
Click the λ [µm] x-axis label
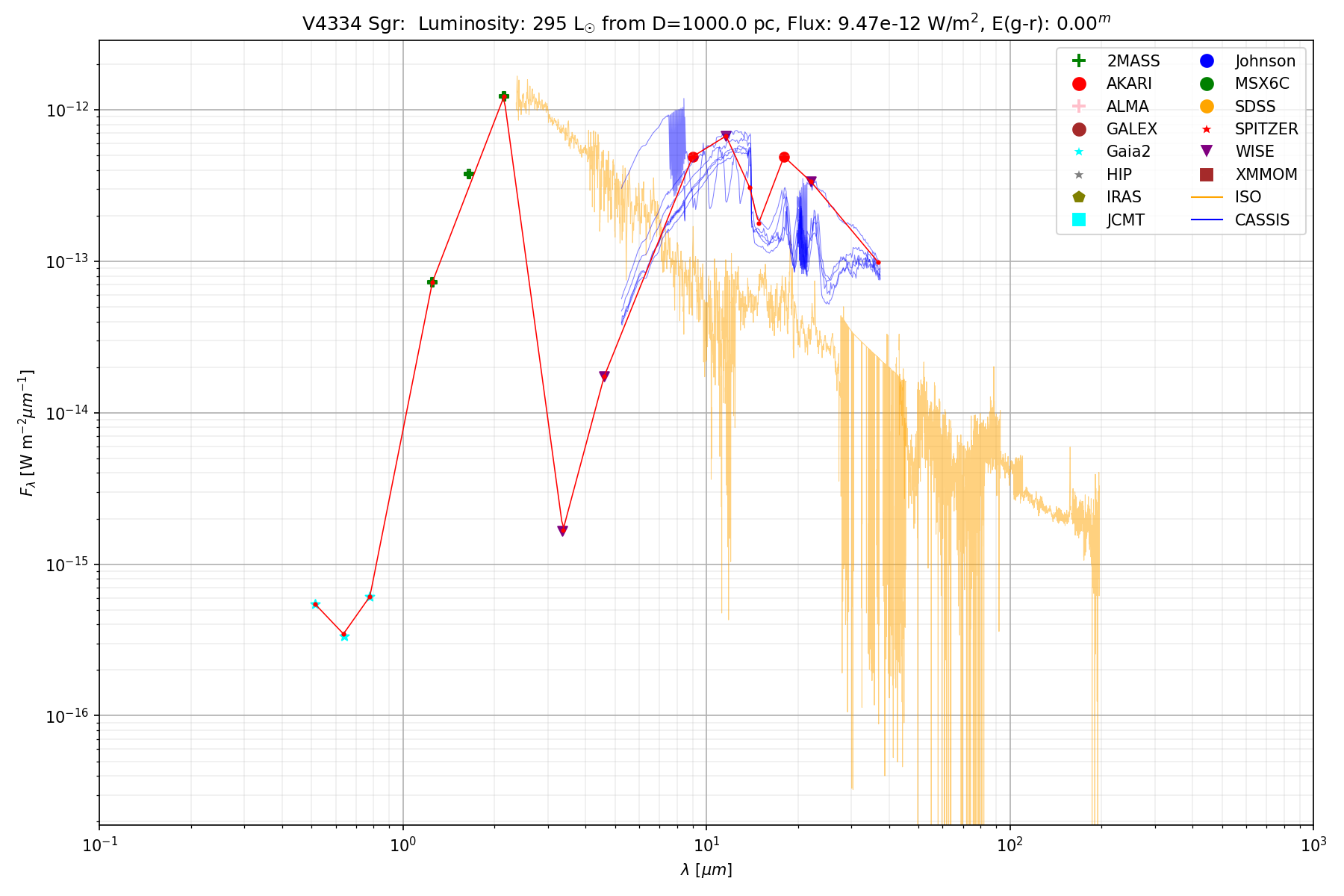[x=706, y=870]
